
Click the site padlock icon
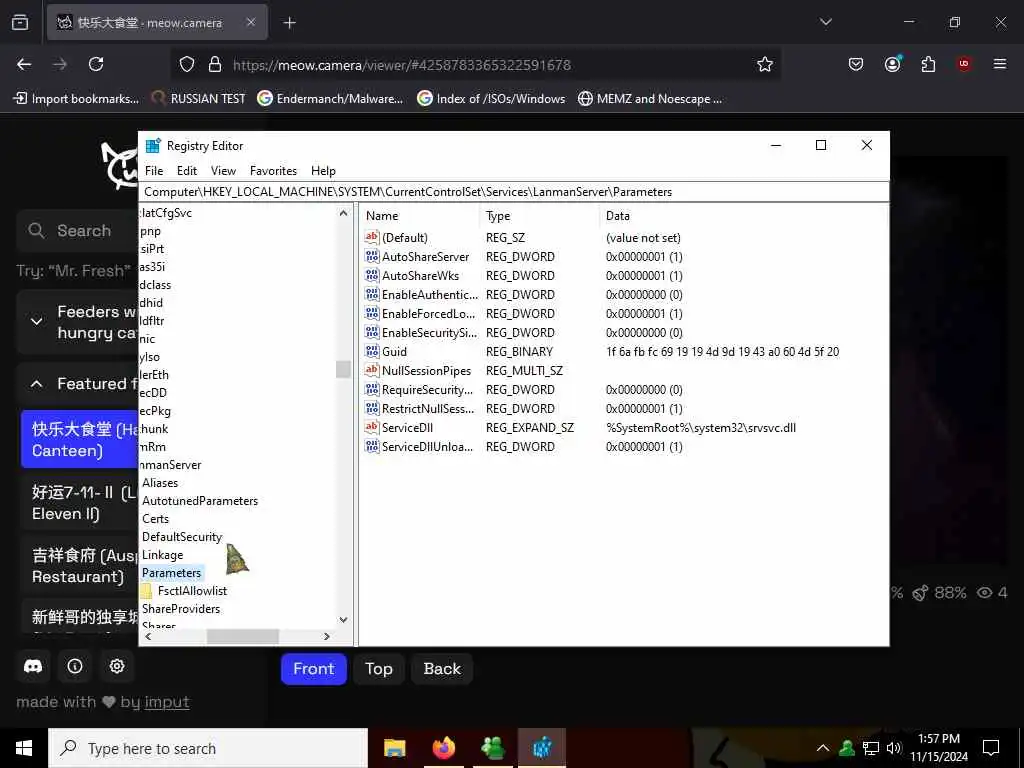[215, 64]
